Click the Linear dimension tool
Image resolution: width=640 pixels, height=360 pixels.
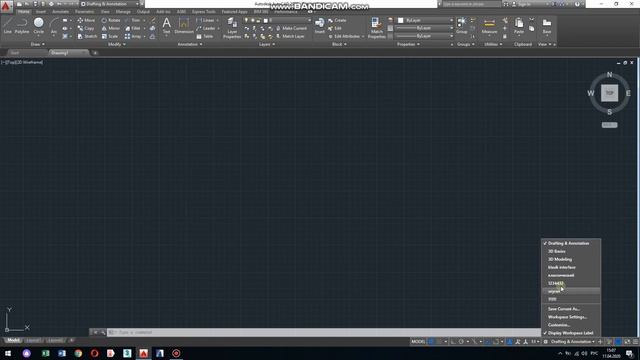click(205, 20)
